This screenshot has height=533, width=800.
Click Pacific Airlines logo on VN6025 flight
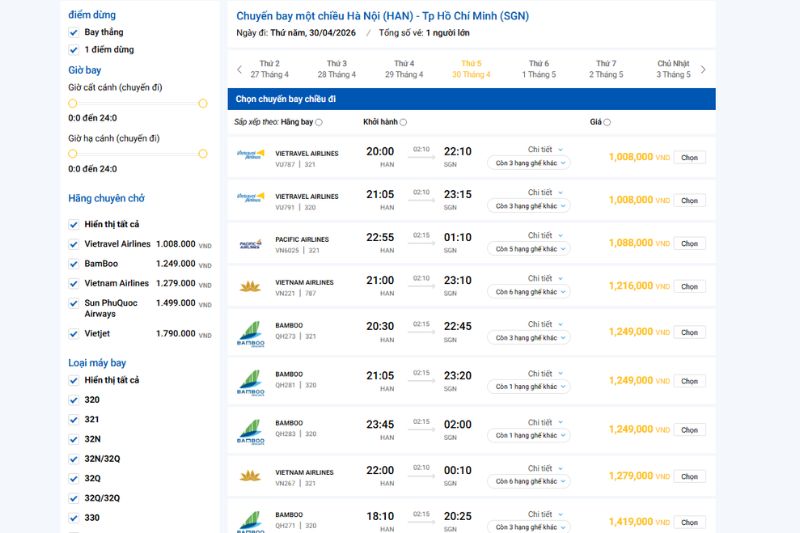click(251, 244)
